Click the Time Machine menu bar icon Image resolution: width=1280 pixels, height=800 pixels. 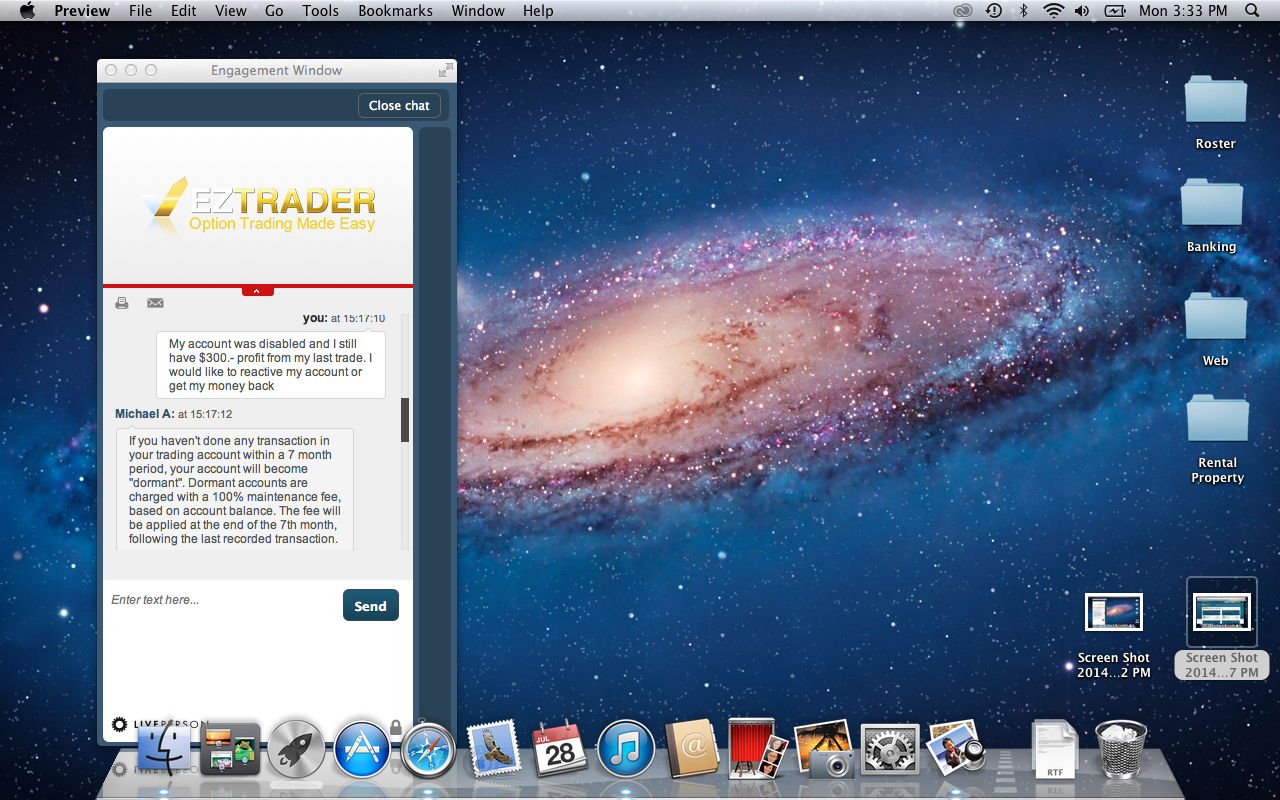[993, 11]
